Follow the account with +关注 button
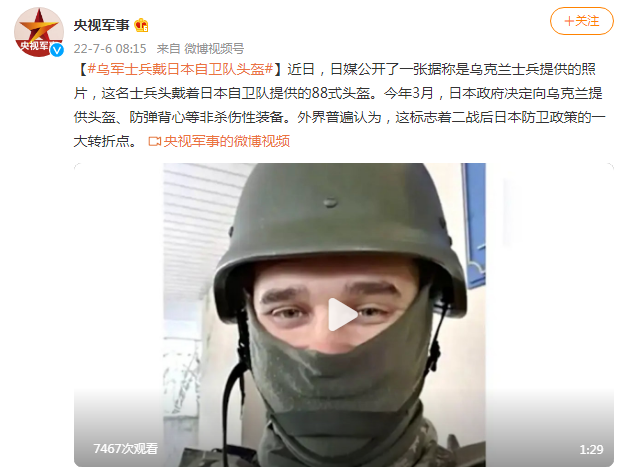 click(x=581, y=21)
